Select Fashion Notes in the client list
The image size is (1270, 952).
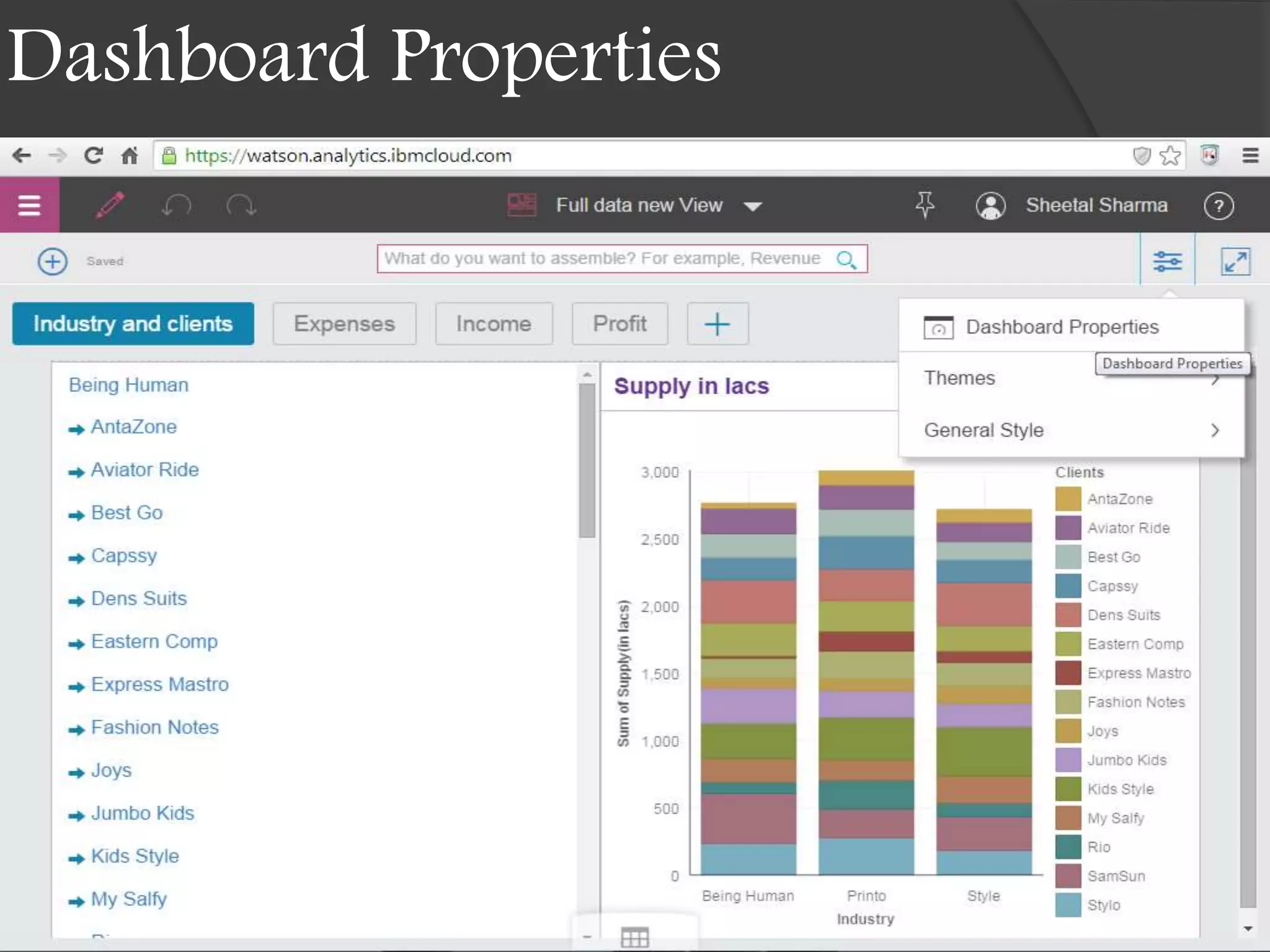click(154, 727)
